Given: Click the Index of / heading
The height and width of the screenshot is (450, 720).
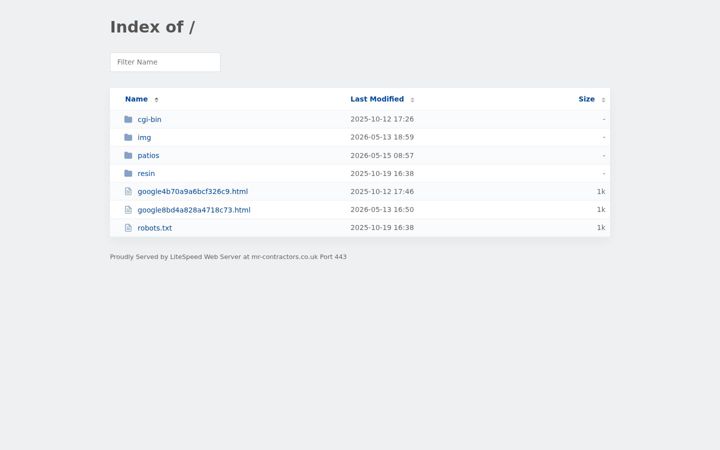Looking at the screenshot, I should click(x=152, y=27).
